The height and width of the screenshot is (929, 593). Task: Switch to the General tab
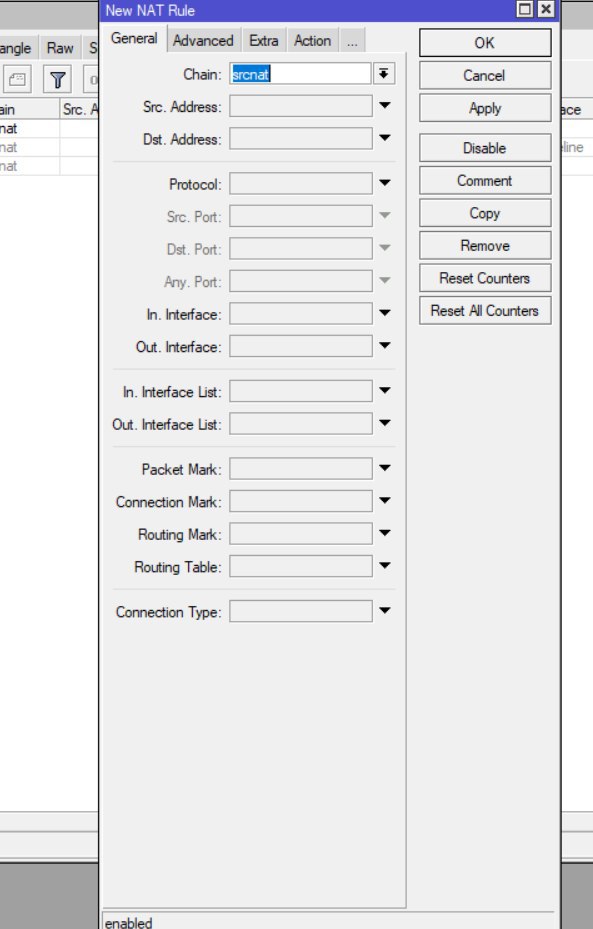(x=134, y=39)
